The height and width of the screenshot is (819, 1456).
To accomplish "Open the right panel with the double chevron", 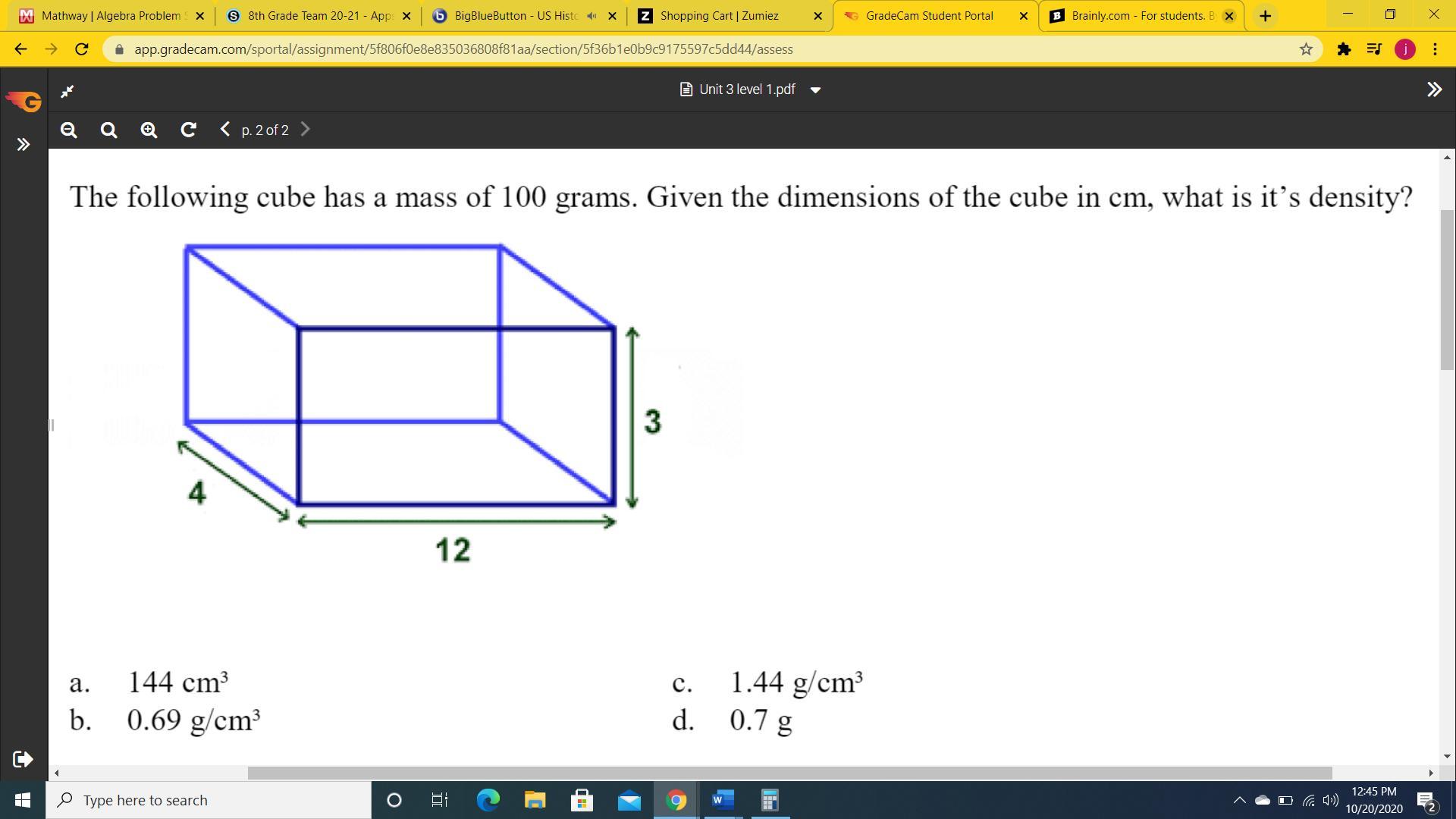I will pos(1433,89).
